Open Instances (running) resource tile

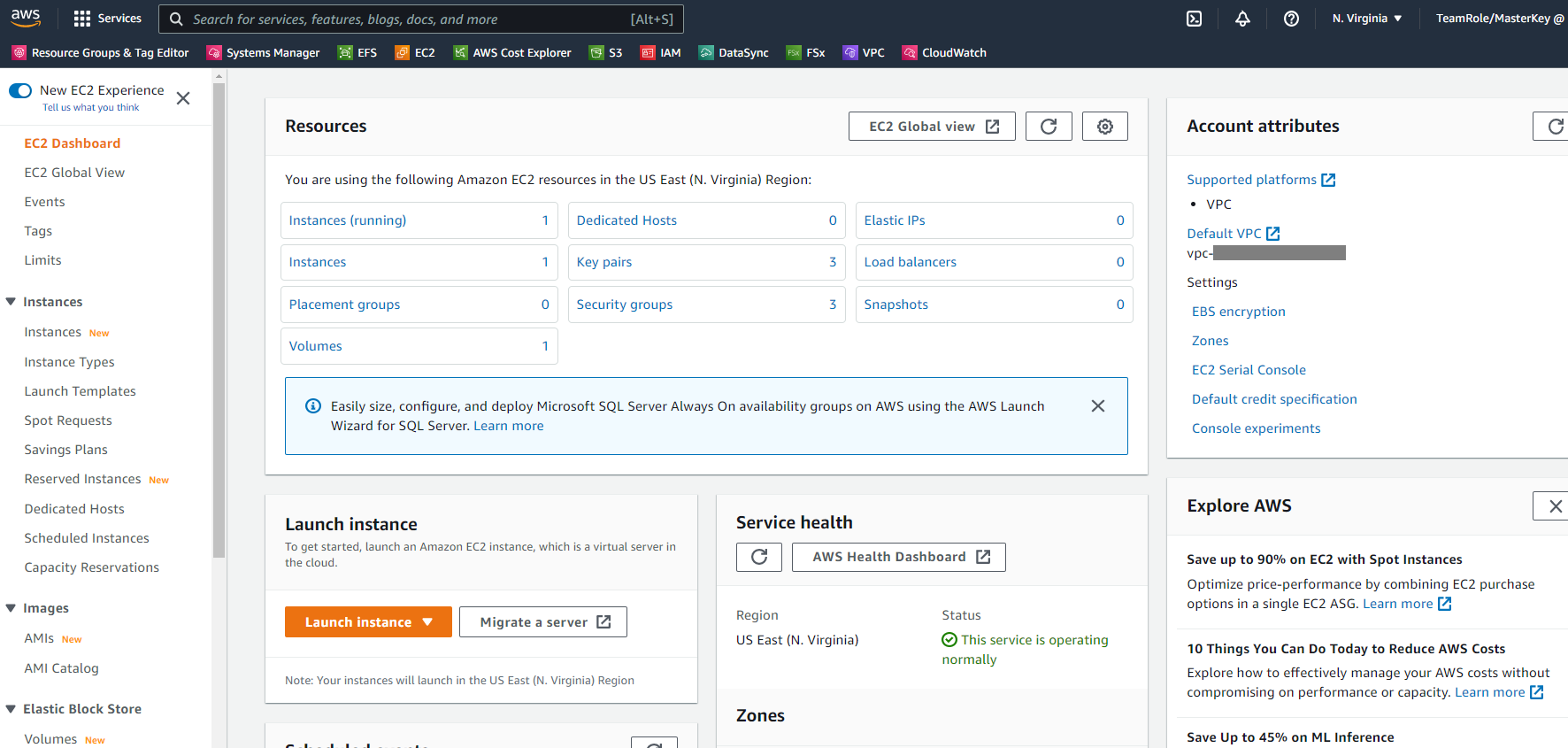tap(419, 220)
